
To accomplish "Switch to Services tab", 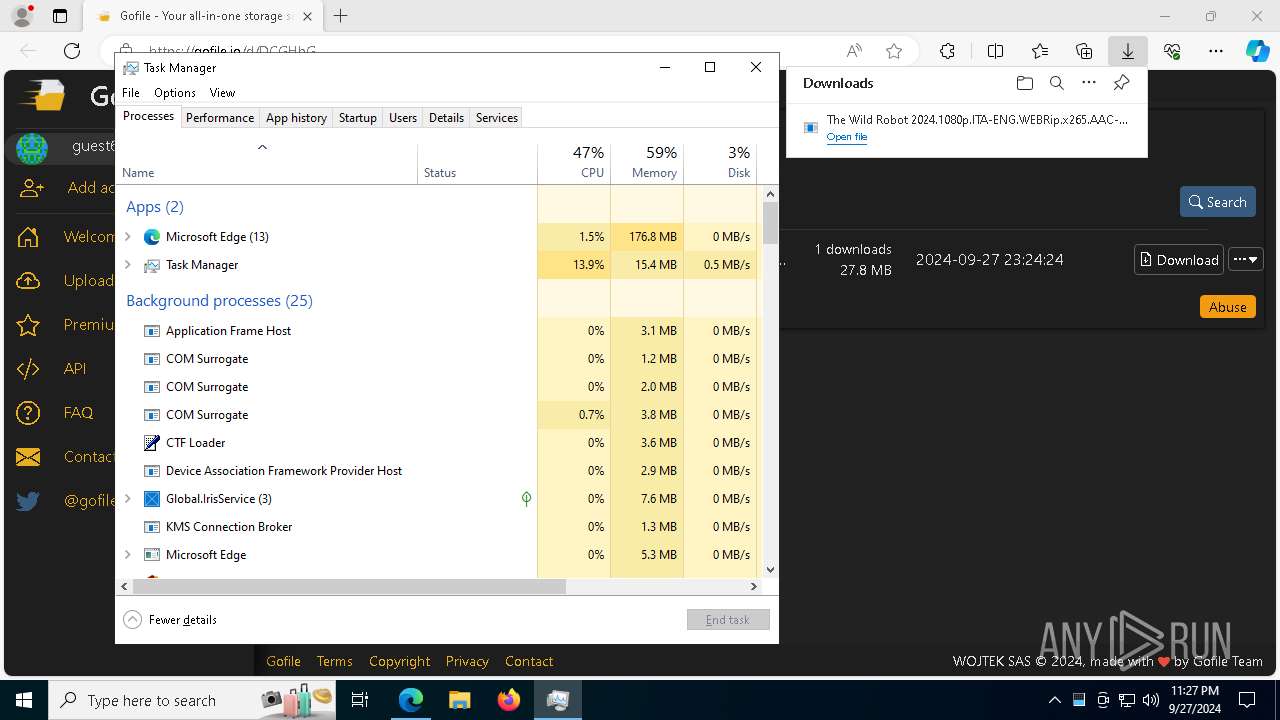I will coord(497,118).
